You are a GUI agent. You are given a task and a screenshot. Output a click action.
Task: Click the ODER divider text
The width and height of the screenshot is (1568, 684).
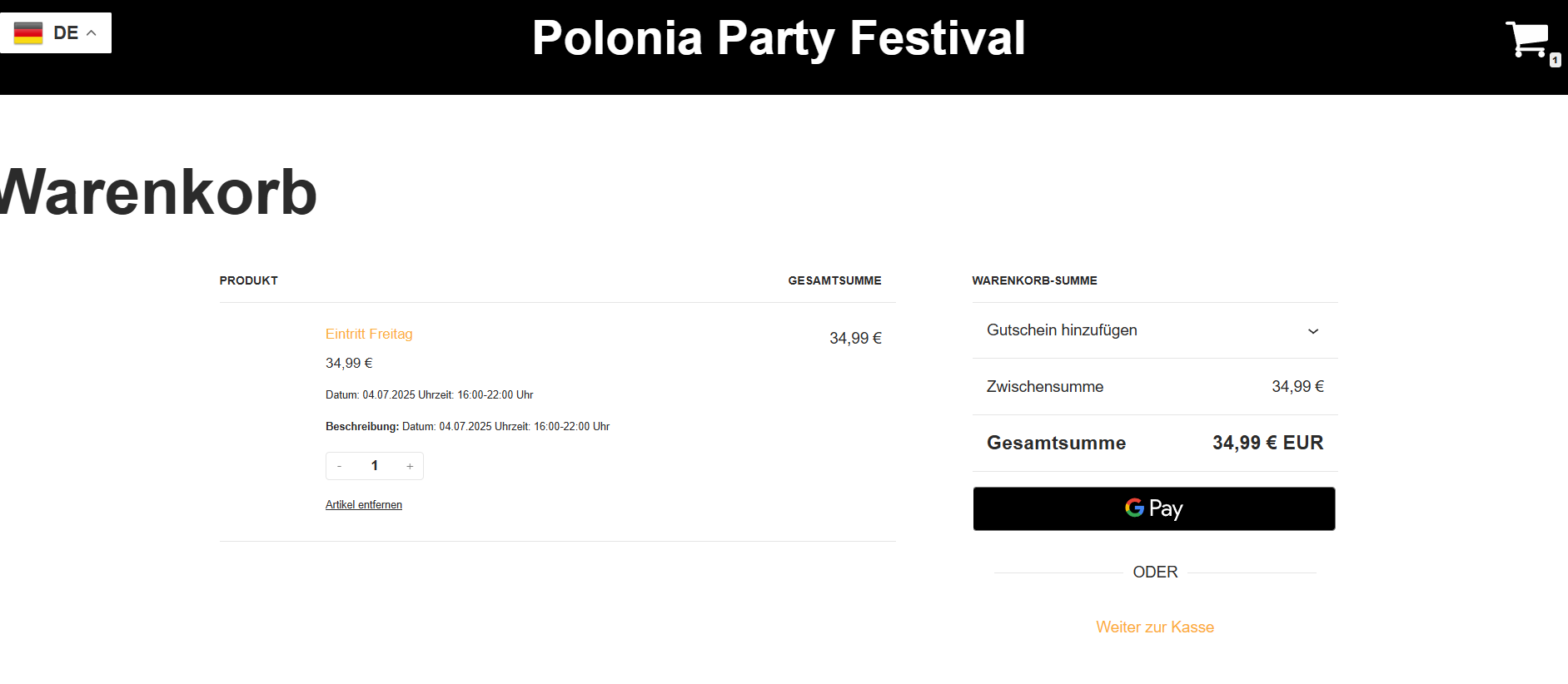pos(1155,572)
